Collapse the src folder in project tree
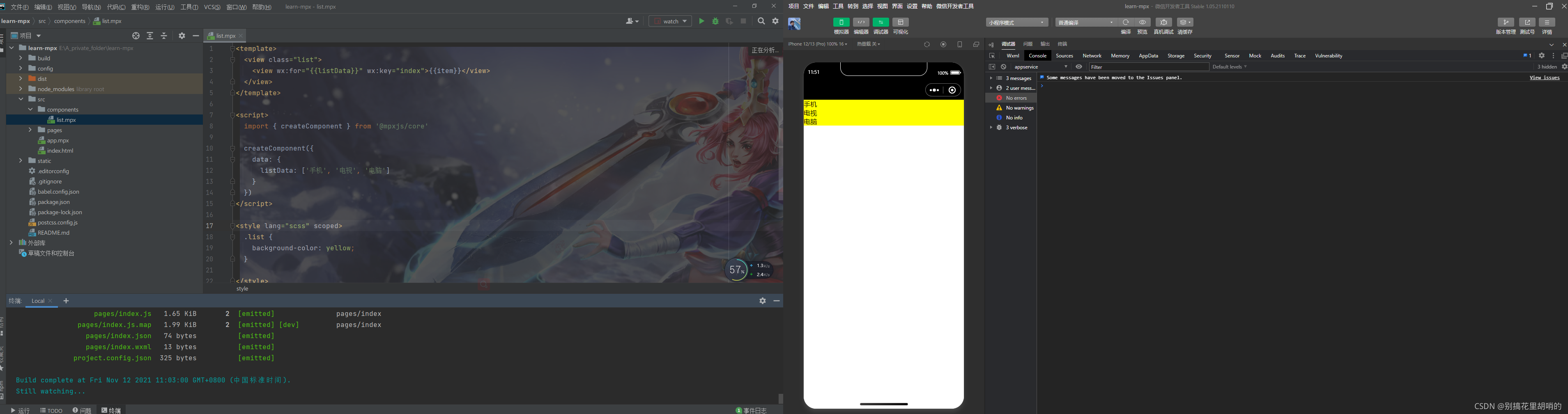 click(x=21, y=99)
